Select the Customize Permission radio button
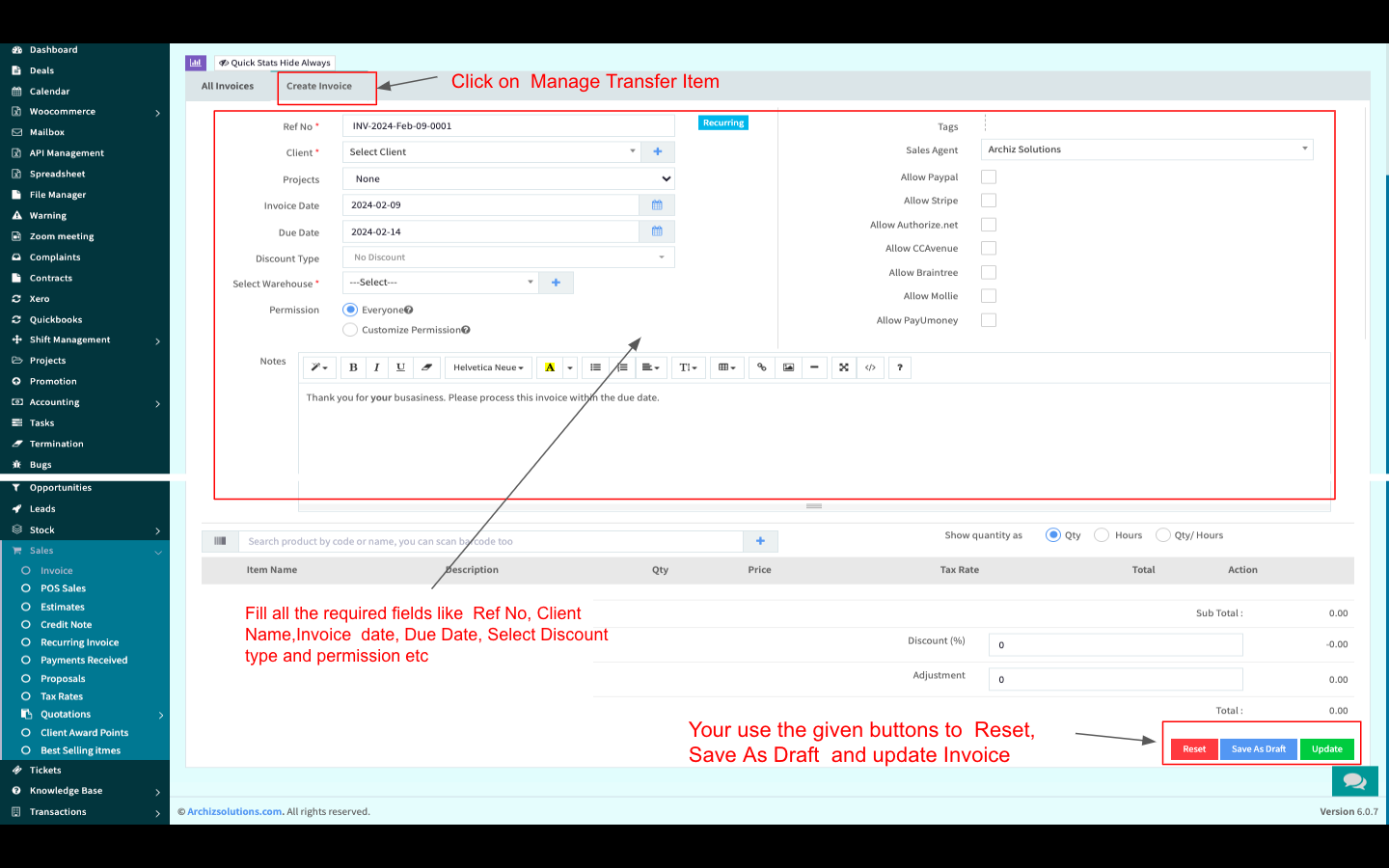This screenshot has width=1389, height=868. pyautogui.click(x=350, y=330)
